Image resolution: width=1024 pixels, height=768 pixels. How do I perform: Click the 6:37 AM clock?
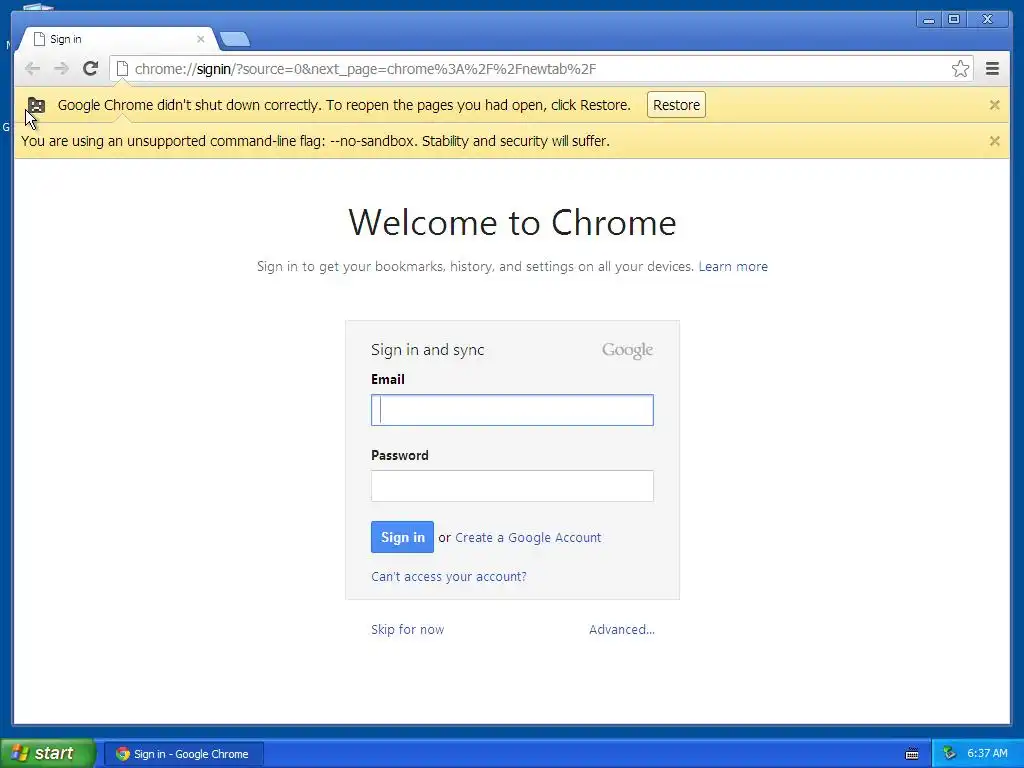pyautogui.click(x=987, y=754)
